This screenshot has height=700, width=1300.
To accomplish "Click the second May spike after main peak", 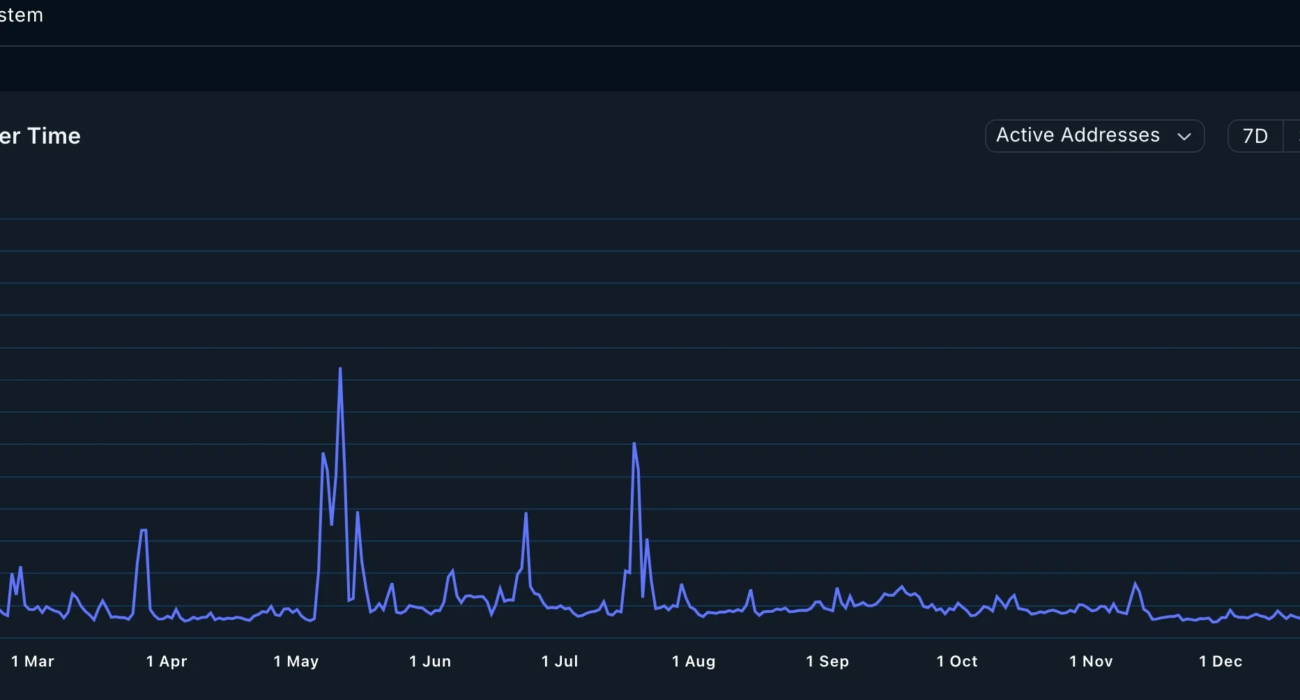I will tap(357, 513).
